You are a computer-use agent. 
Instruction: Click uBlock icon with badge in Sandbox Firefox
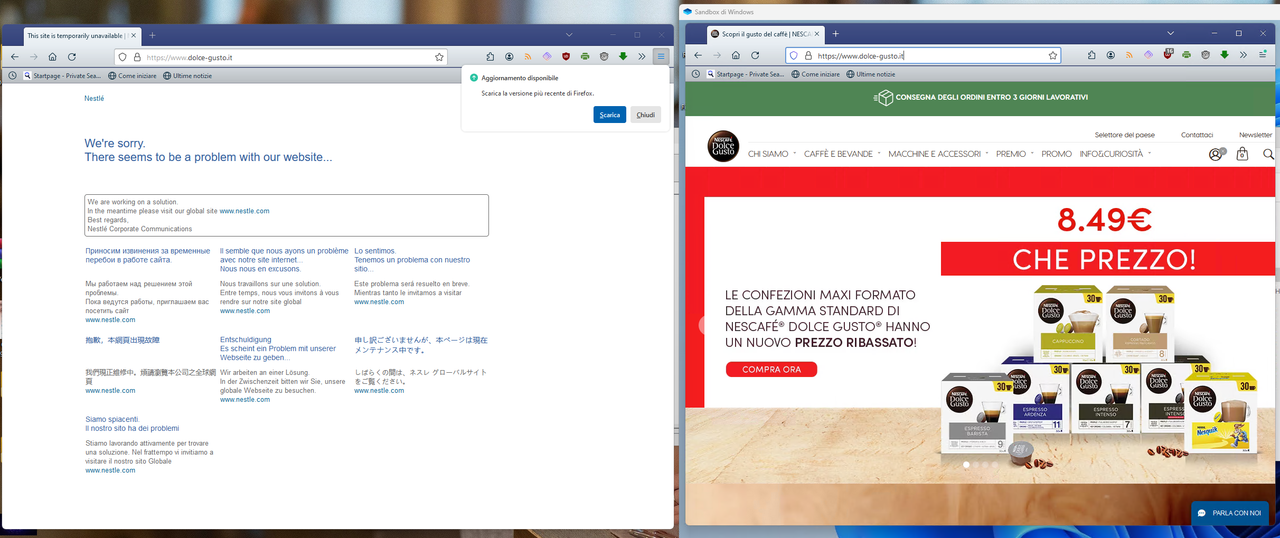click(x=1167, y=55)
